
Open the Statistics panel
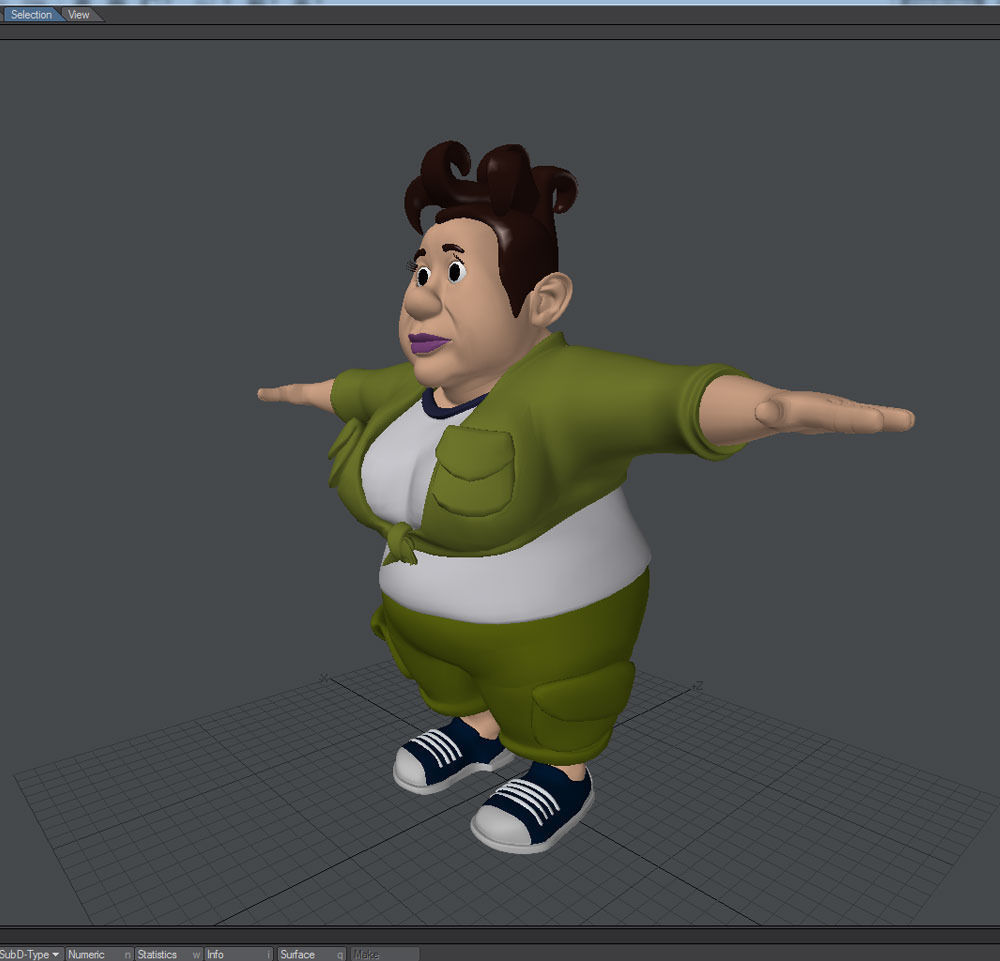[x=168, y=954]
